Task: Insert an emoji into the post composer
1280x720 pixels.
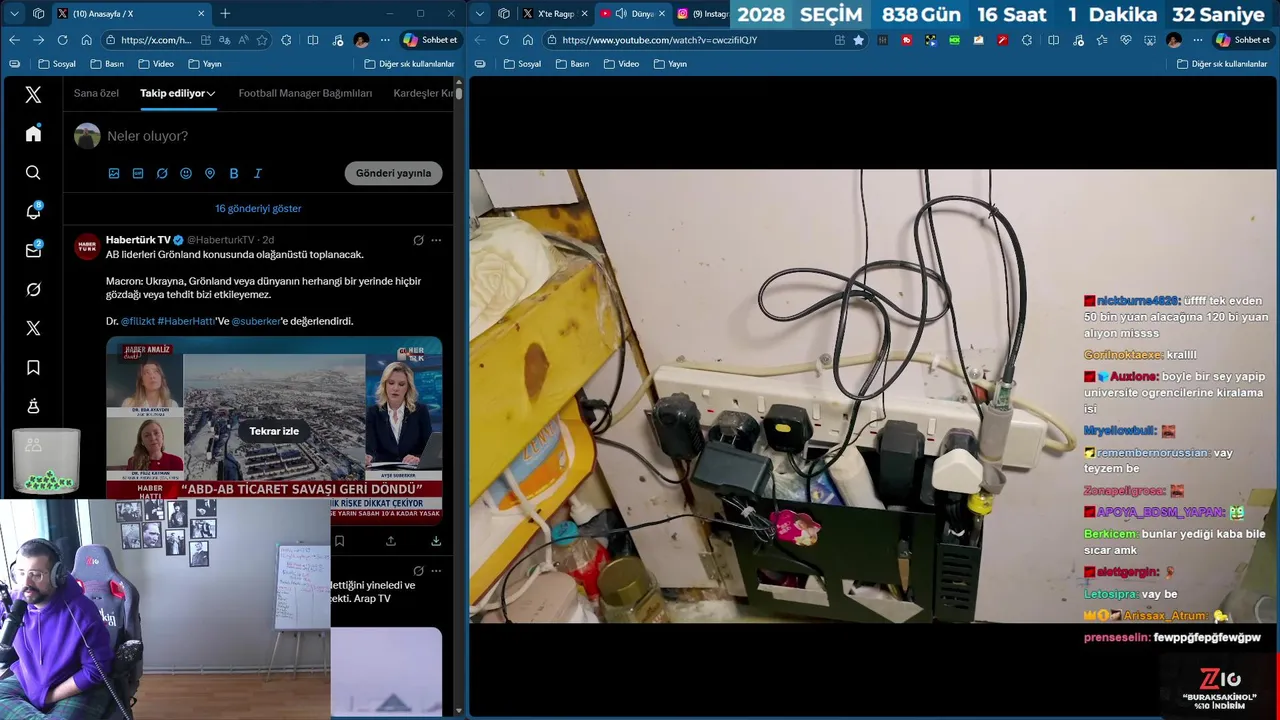Action: [x=186, y=173]
